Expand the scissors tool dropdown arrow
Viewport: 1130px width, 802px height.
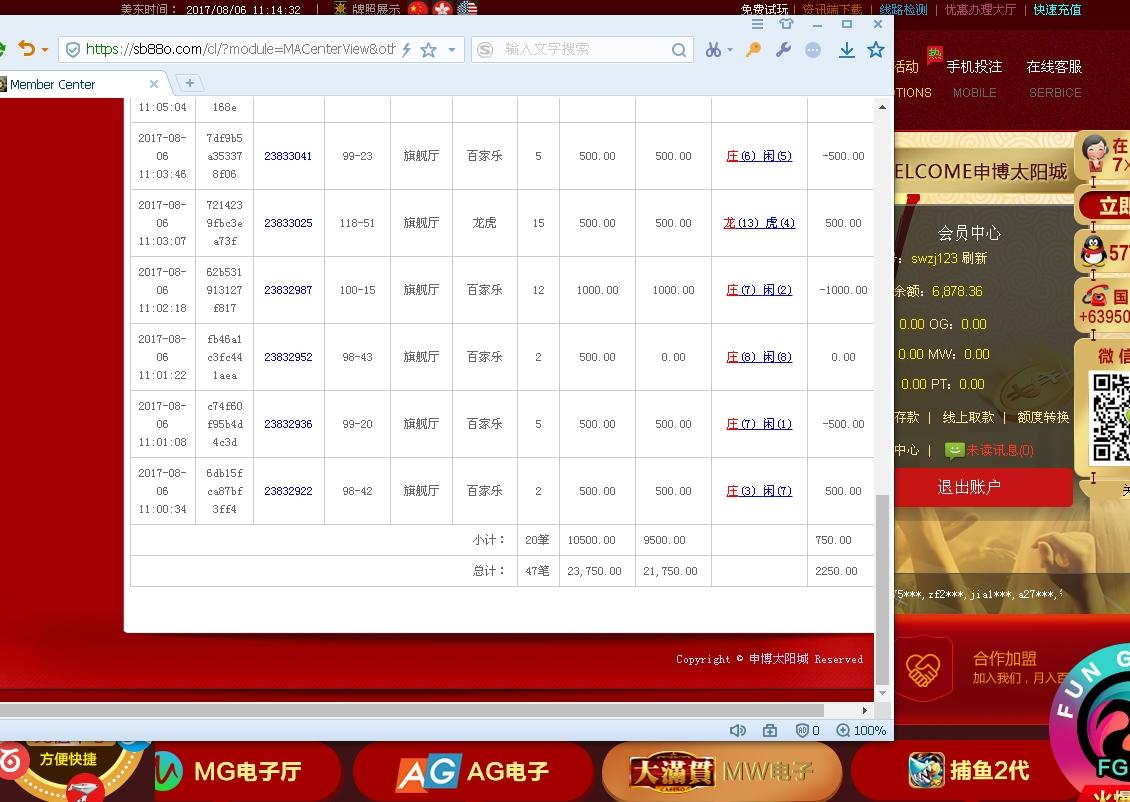point(729,49)
